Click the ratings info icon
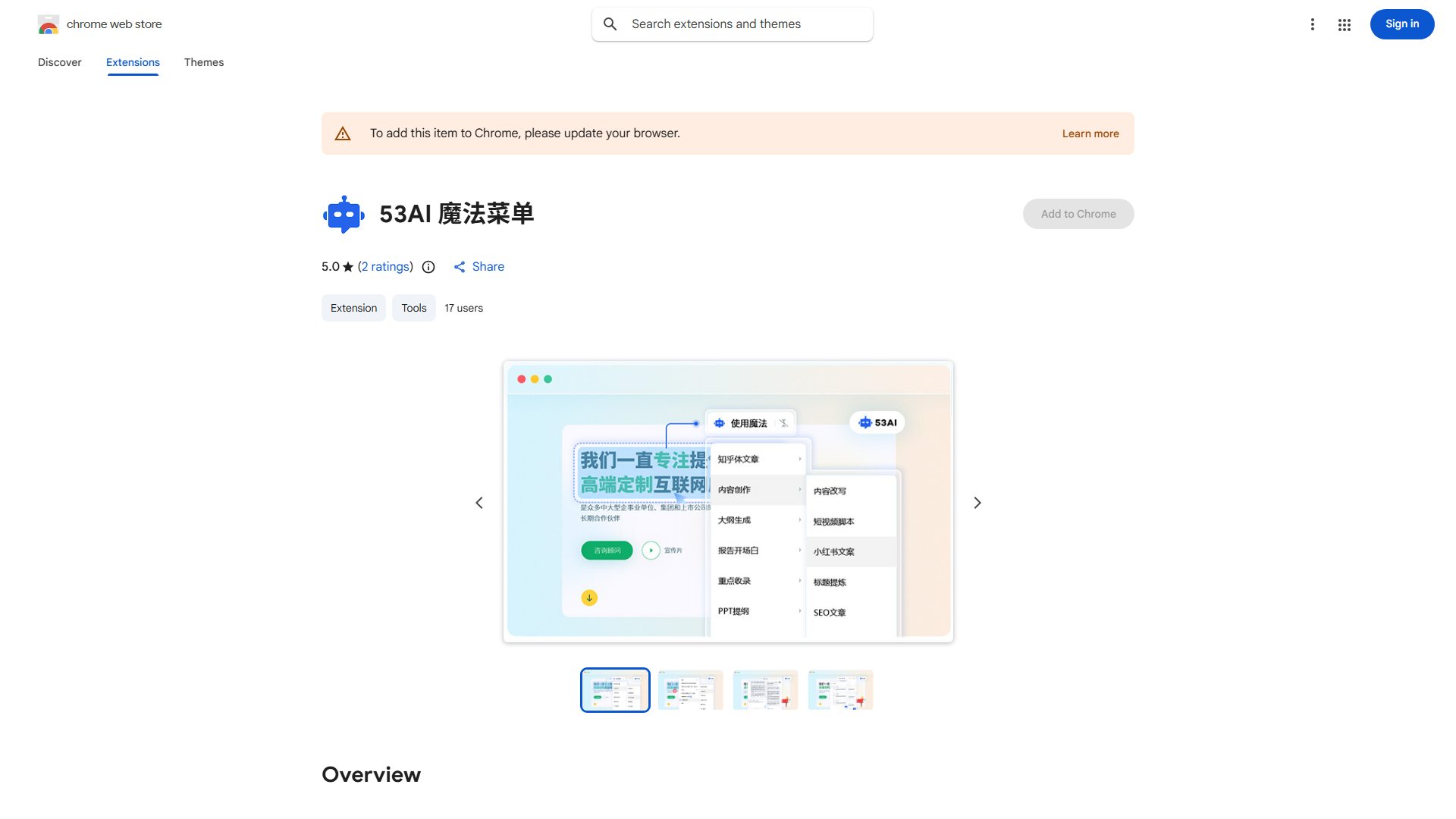 tap(428, 267)
